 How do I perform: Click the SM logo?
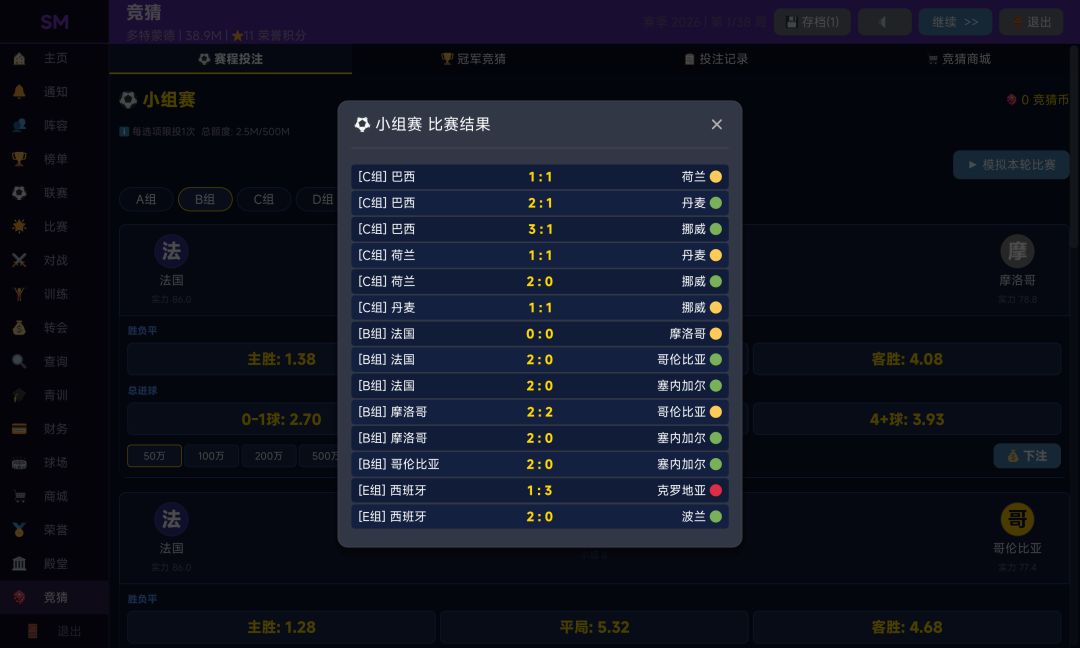54,22
